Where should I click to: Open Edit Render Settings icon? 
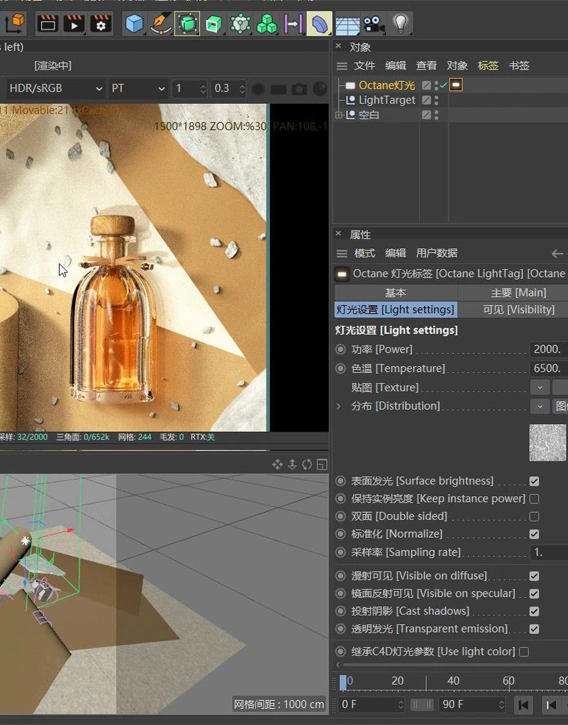tap(101, 23)
